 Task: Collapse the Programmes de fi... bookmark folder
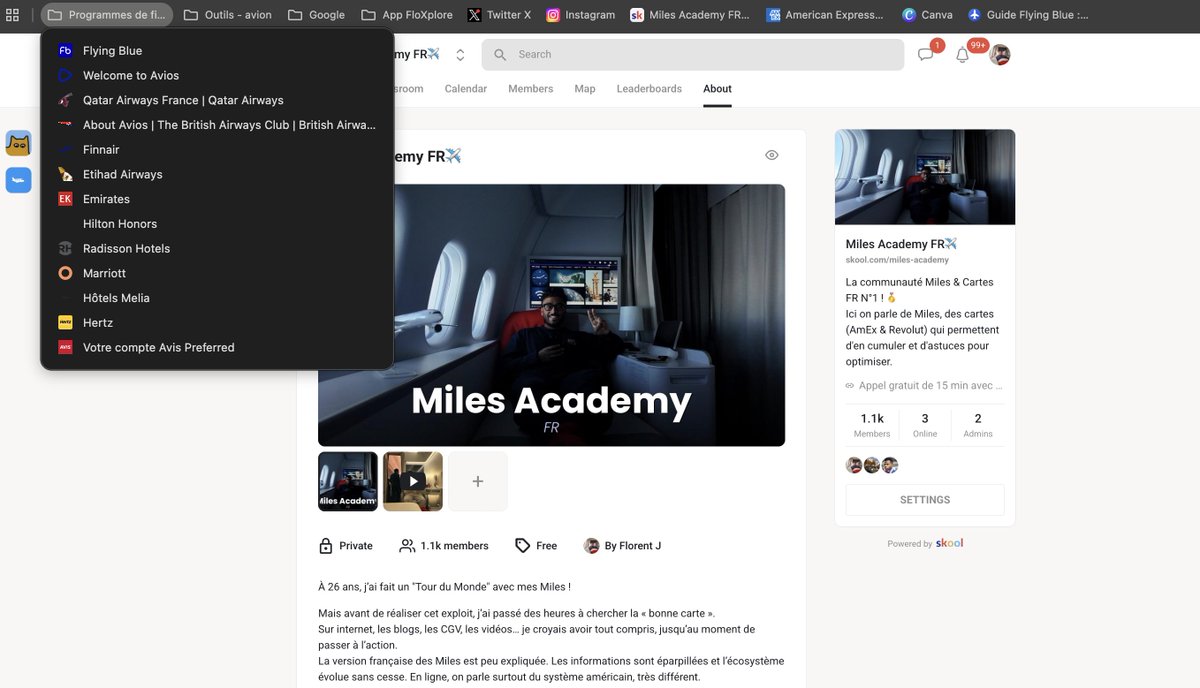(x=107, y=15)
